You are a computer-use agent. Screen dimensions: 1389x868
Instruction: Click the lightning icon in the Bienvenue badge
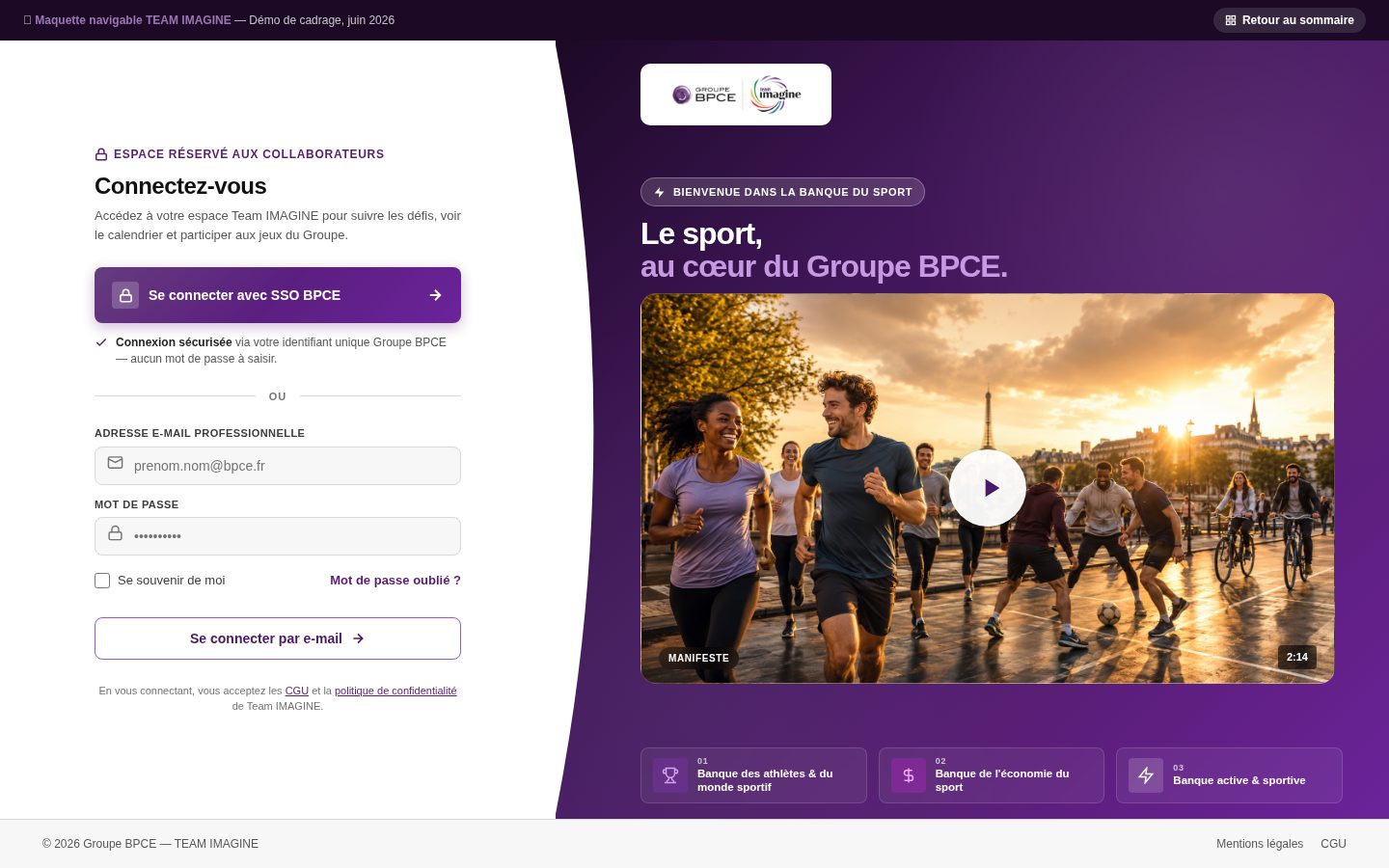click(660, 192)
